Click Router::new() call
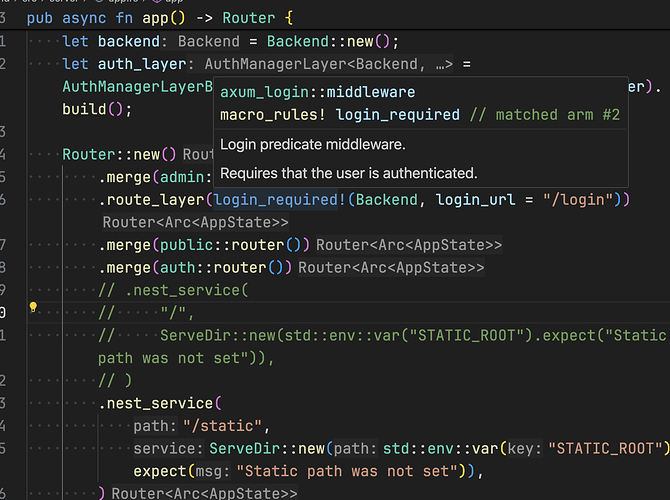670x500 pixels. coord(119,154)
